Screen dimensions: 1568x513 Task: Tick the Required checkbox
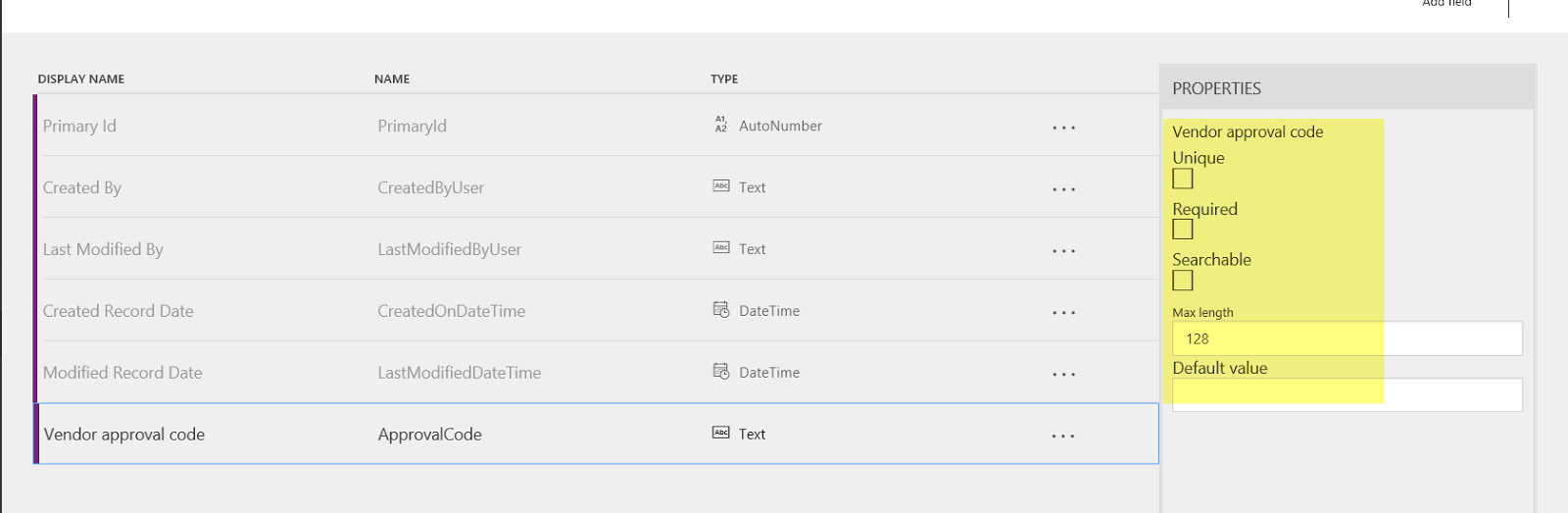tap(1183, 230)
